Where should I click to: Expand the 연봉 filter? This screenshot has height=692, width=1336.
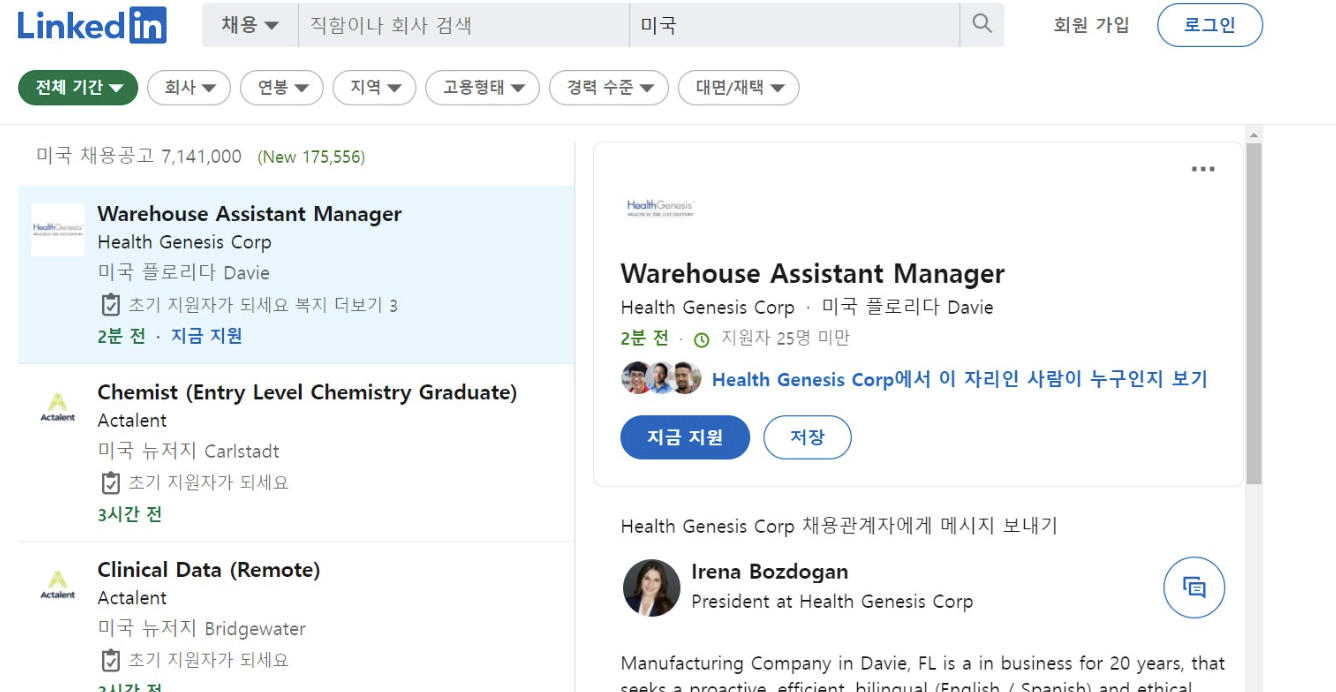(282, 88)
